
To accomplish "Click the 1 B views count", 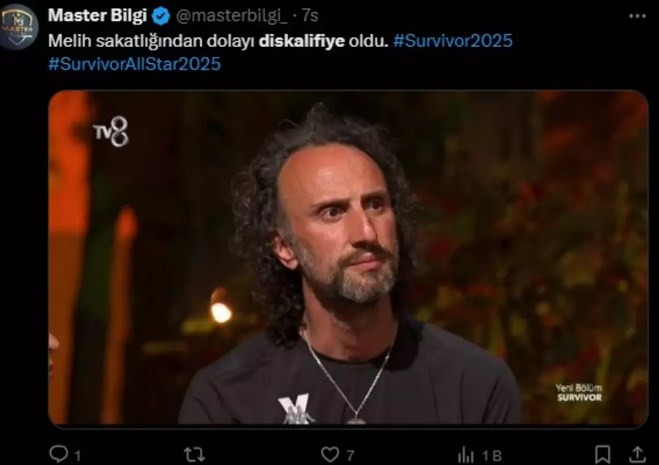I will (492, 456).
